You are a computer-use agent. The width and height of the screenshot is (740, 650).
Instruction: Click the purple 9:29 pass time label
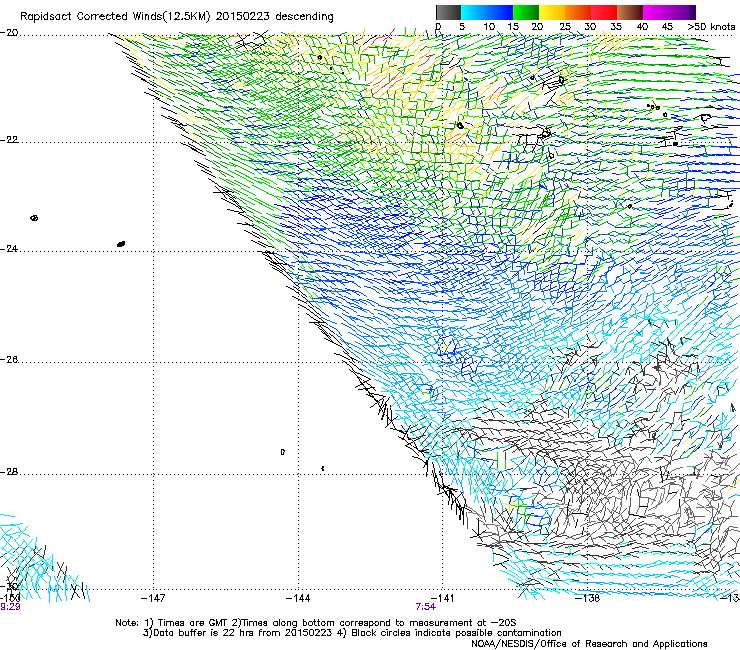(10, 607)
